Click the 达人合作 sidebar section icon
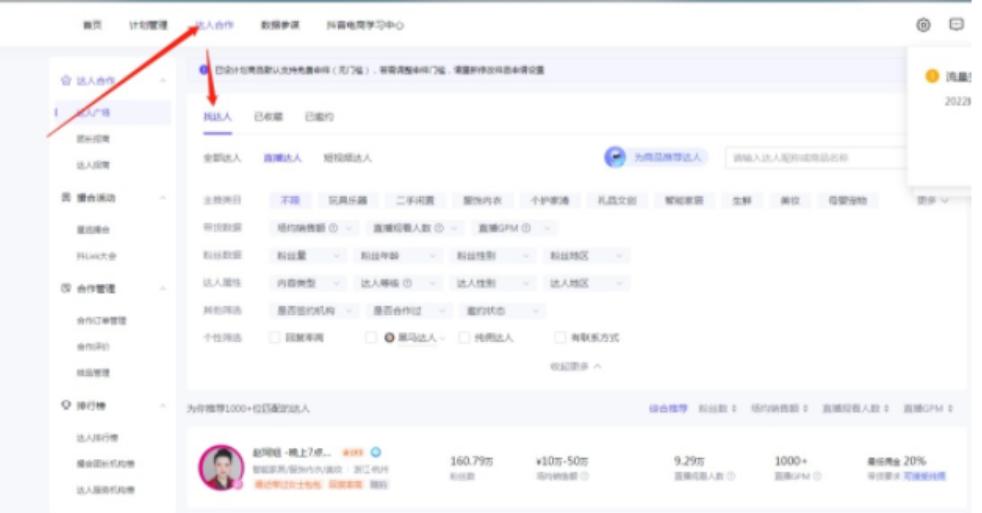 [66, 80]
